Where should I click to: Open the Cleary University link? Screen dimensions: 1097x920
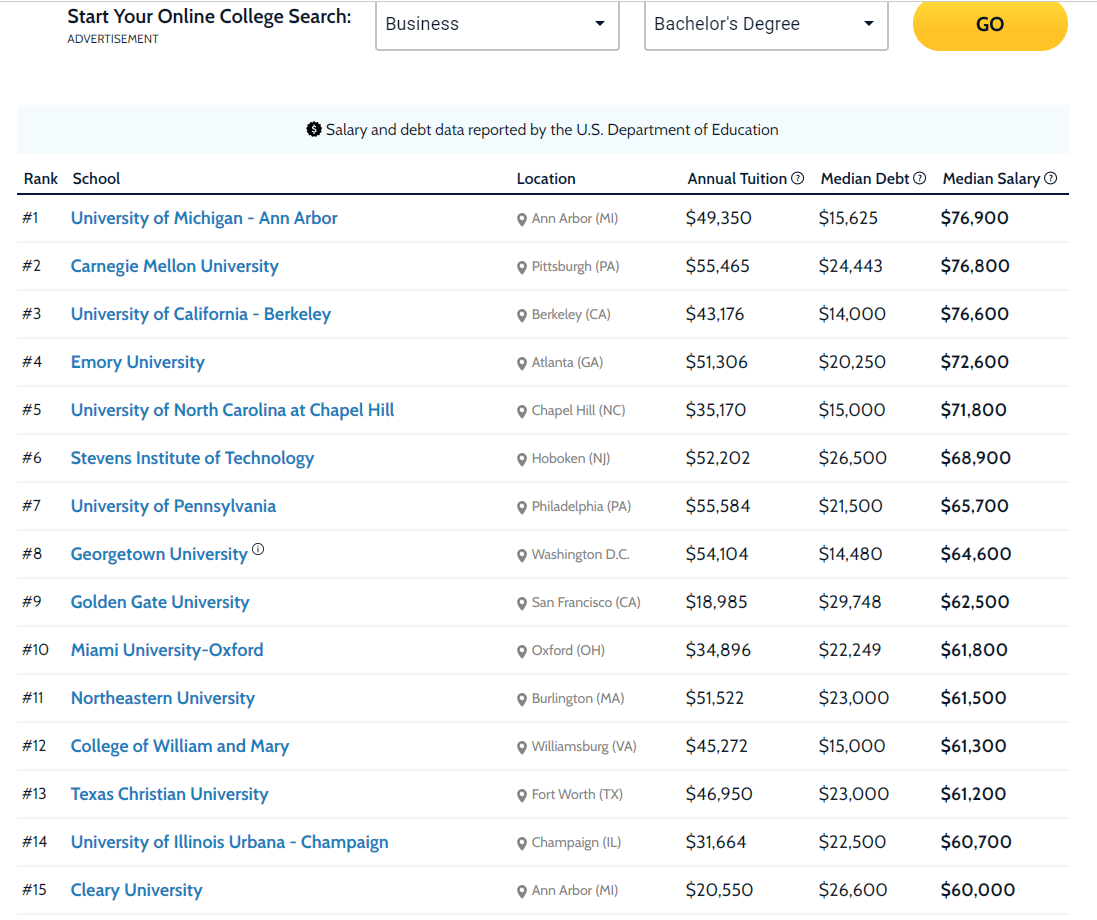[x=136, y=890]
